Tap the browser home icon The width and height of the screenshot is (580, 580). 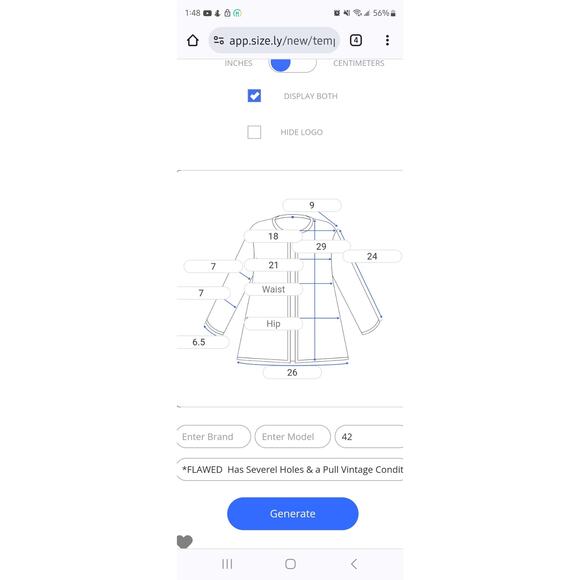(192, 40)
